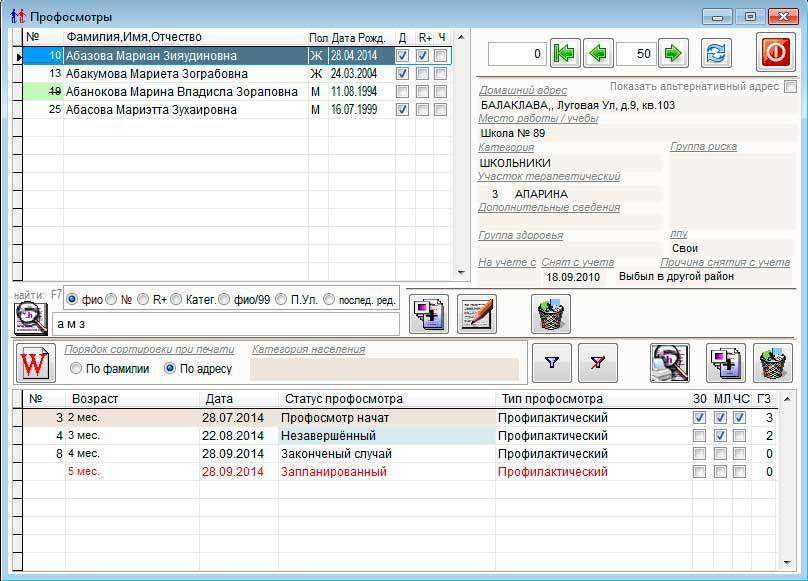Click the green jump-to-first-record arrow
The width and height of the screenshot is (808, 581).
565,53
